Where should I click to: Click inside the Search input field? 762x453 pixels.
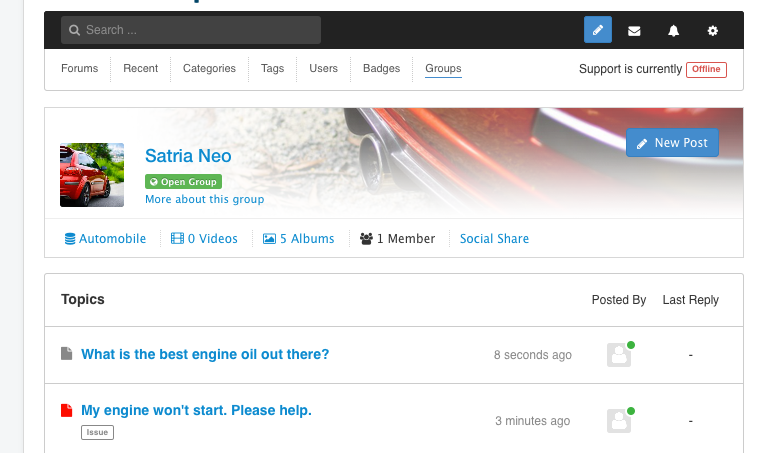[x=191, y=30]
